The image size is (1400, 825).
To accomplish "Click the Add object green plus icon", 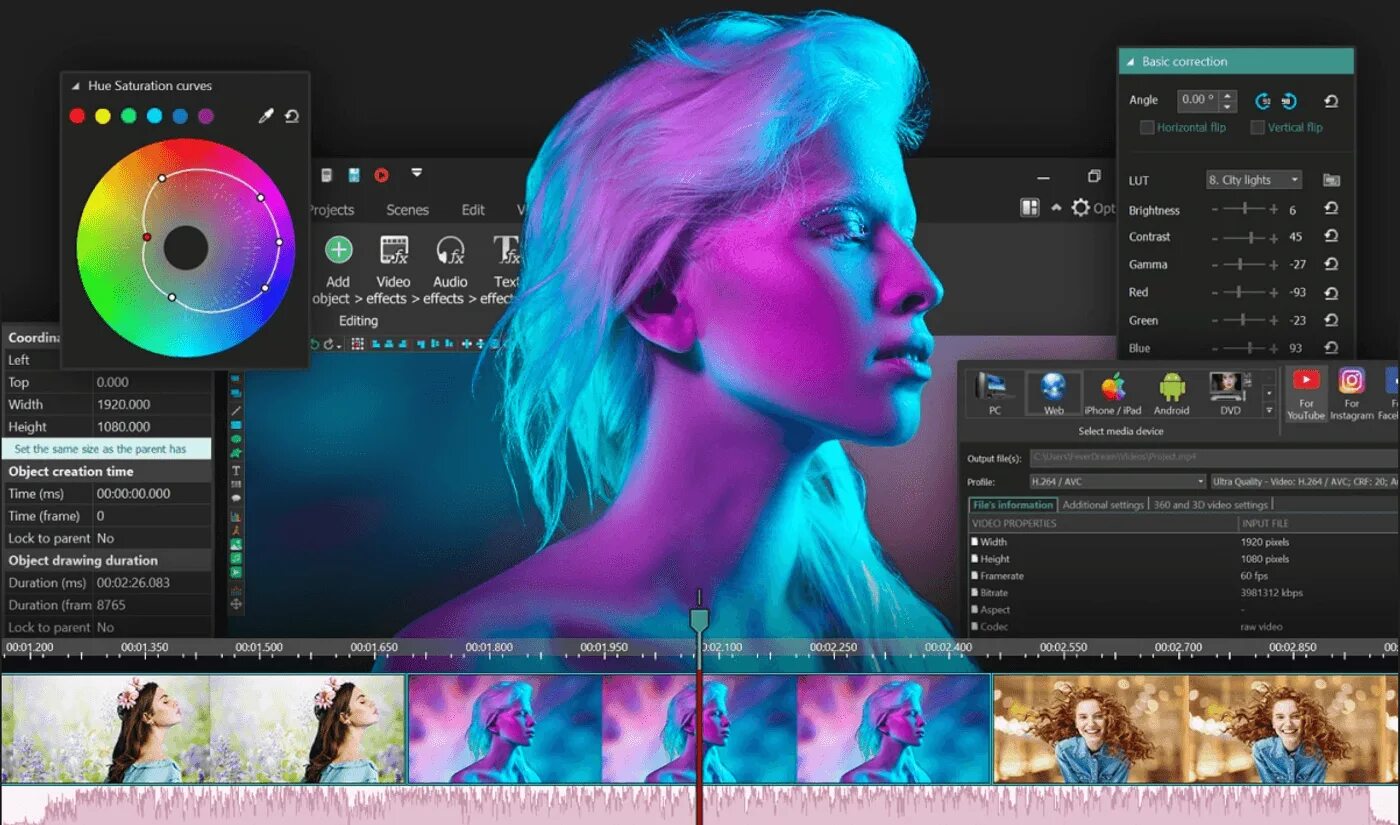I will coord(338,250).
